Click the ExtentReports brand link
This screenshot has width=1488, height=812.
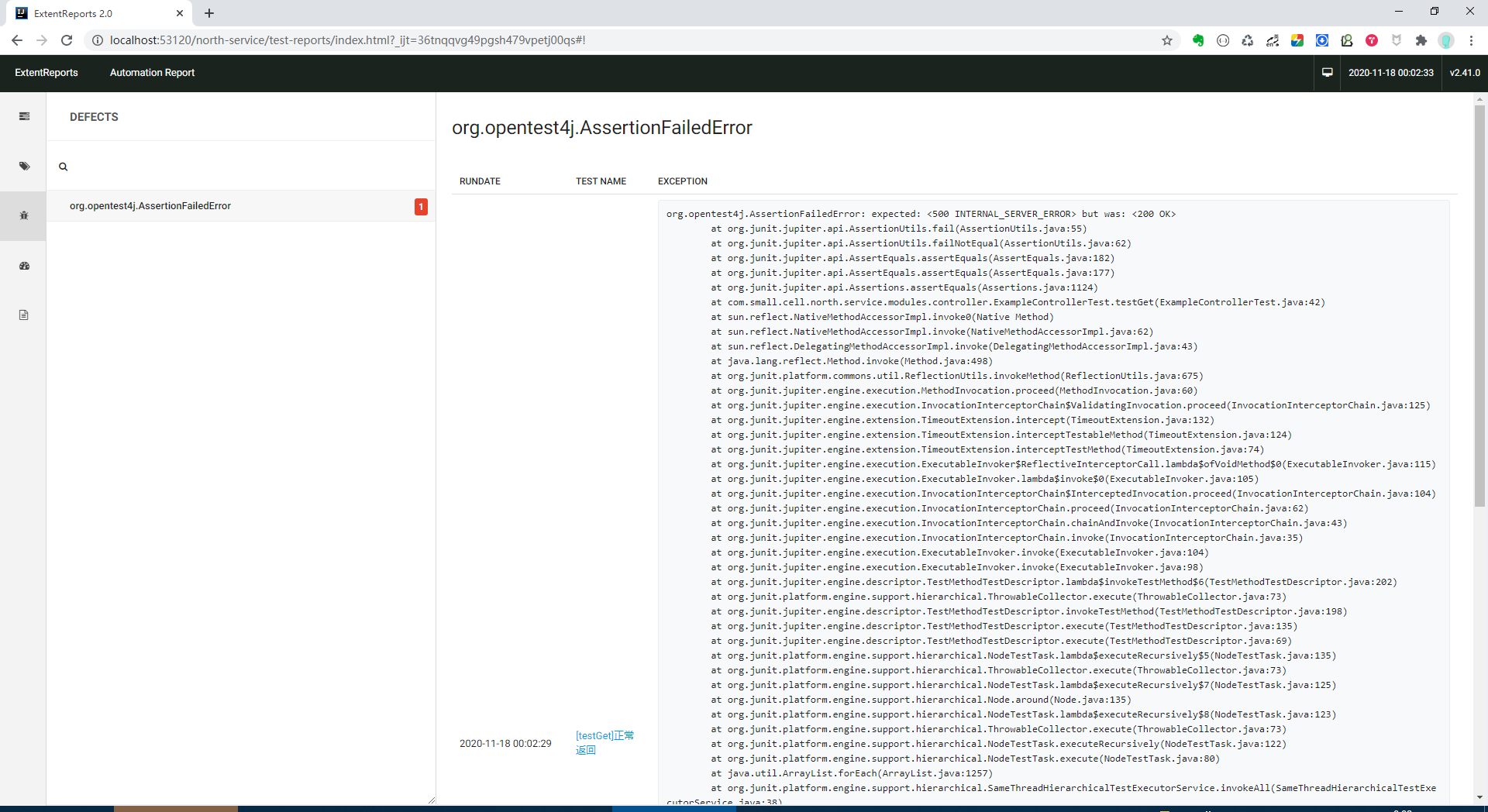coord(46,72)
